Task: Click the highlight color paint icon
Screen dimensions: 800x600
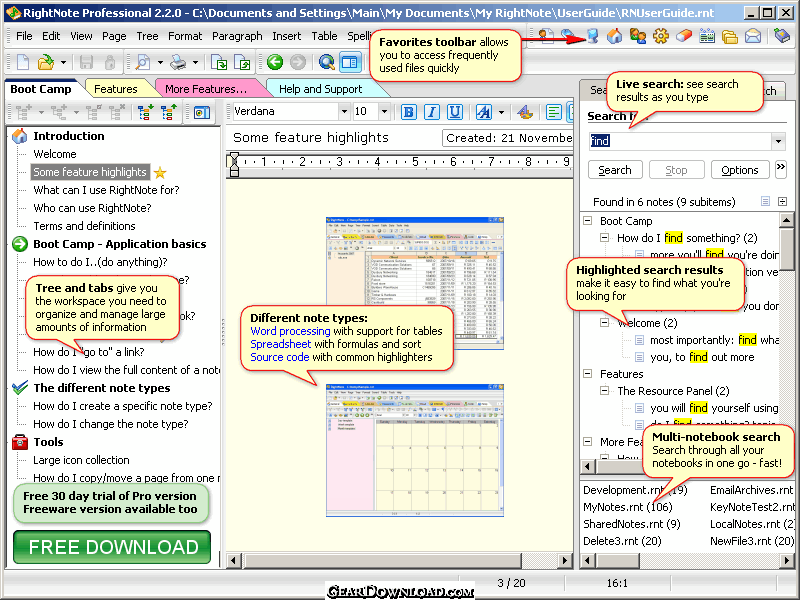Action: tap(524, 112)
